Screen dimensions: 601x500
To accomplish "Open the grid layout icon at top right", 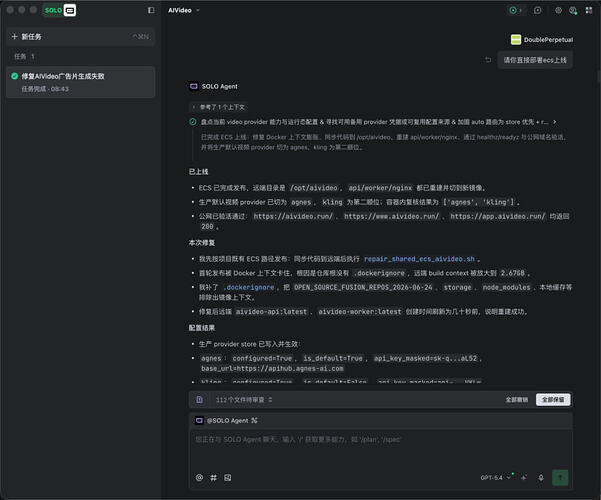I will coord(589,10).
